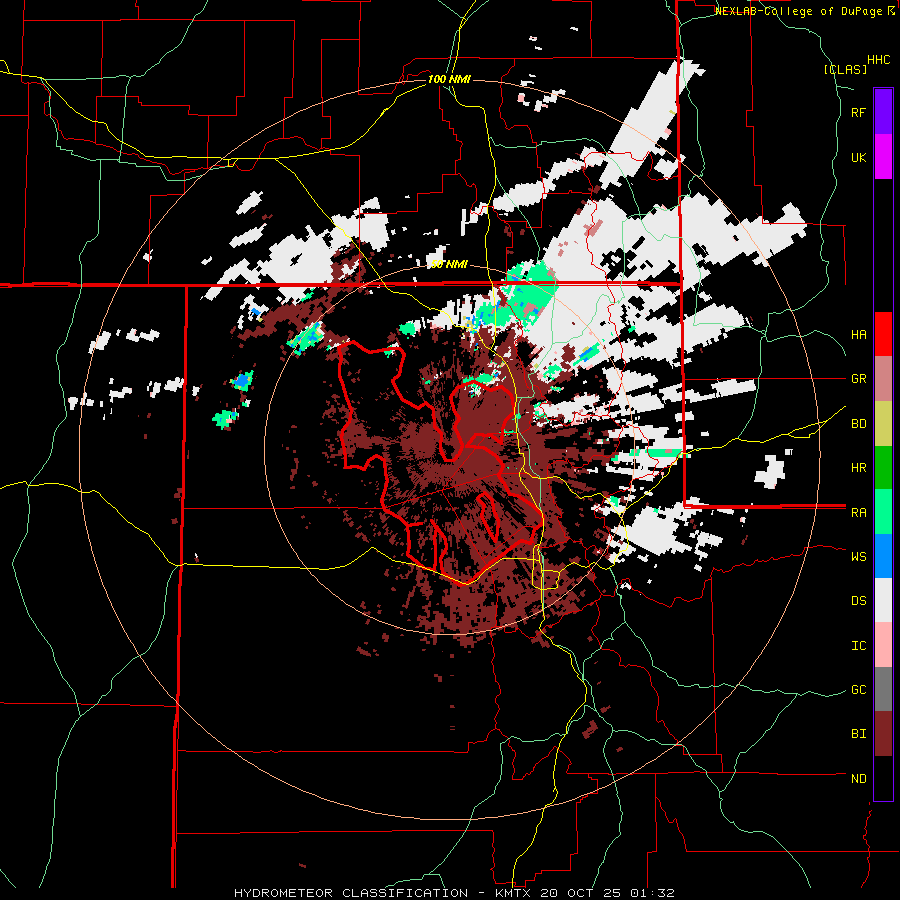Click the RA light green legend swatch
Screen dimensions: 900x900
(883, 512)
